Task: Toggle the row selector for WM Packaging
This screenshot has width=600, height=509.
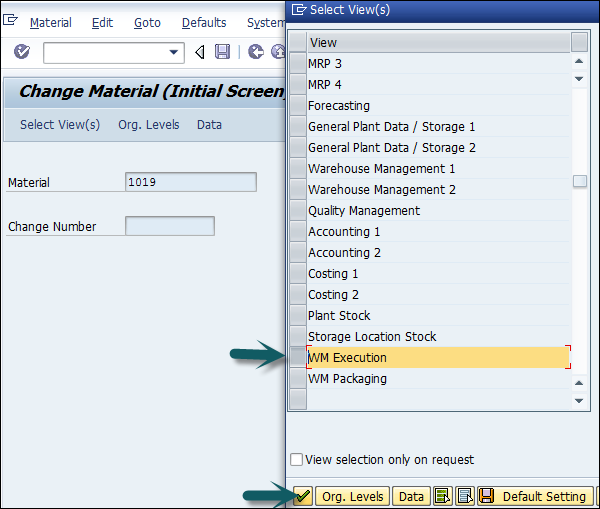Action: [298, 379]
